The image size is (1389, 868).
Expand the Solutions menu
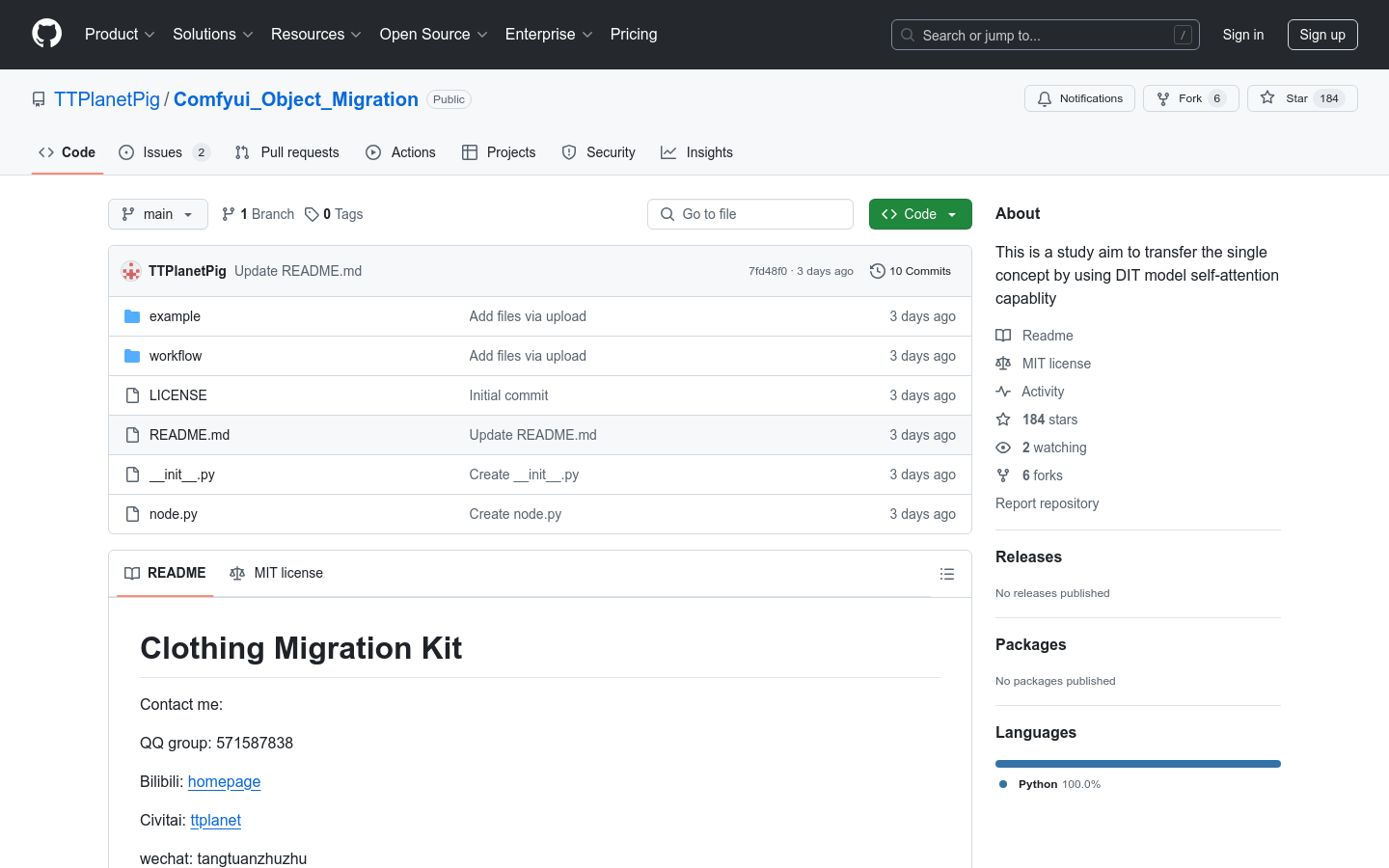pyautogui.click(x=213, y=35)
